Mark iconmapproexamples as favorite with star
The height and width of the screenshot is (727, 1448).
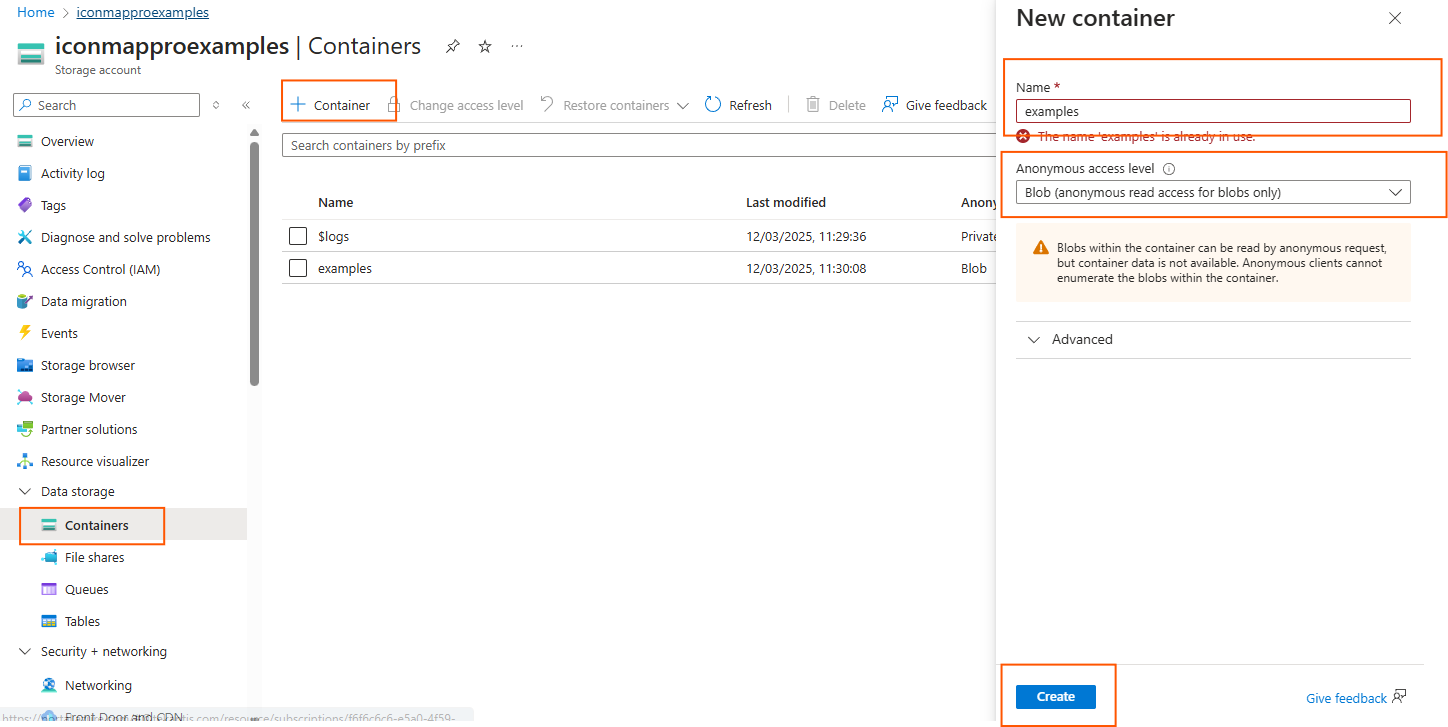485,46
